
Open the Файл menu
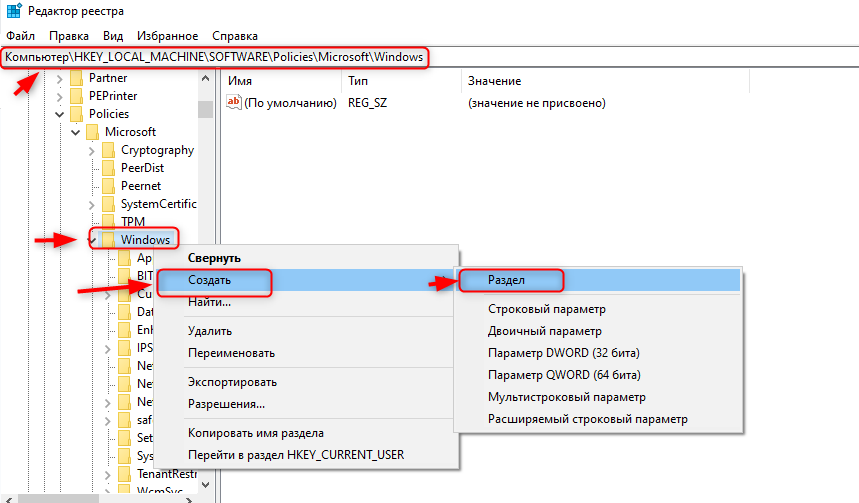pyautogui.click(x=20, y=36)
